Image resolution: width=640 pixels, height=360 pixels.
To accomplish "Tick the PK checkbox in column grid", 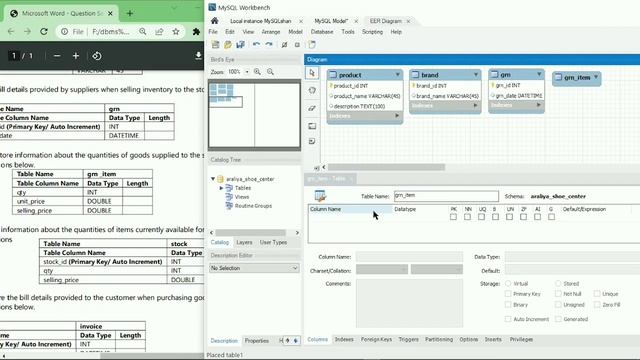I will click(453, 217).
